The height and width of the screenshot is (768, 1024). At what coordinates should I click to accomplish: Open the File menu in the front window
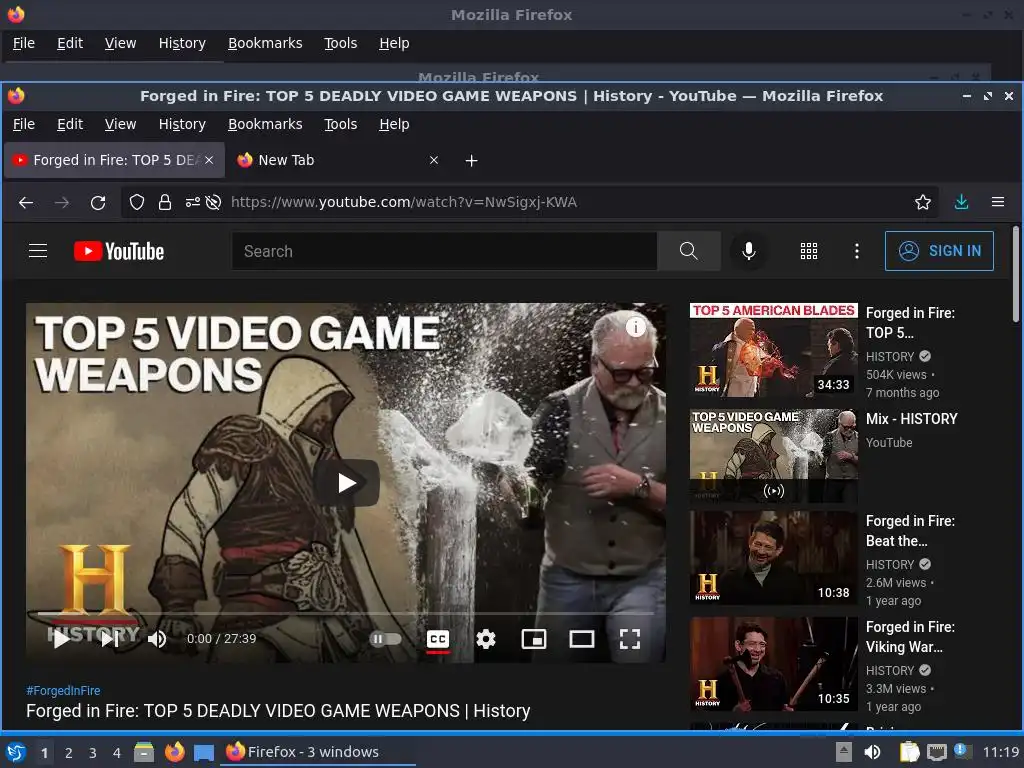pos(24,124)
